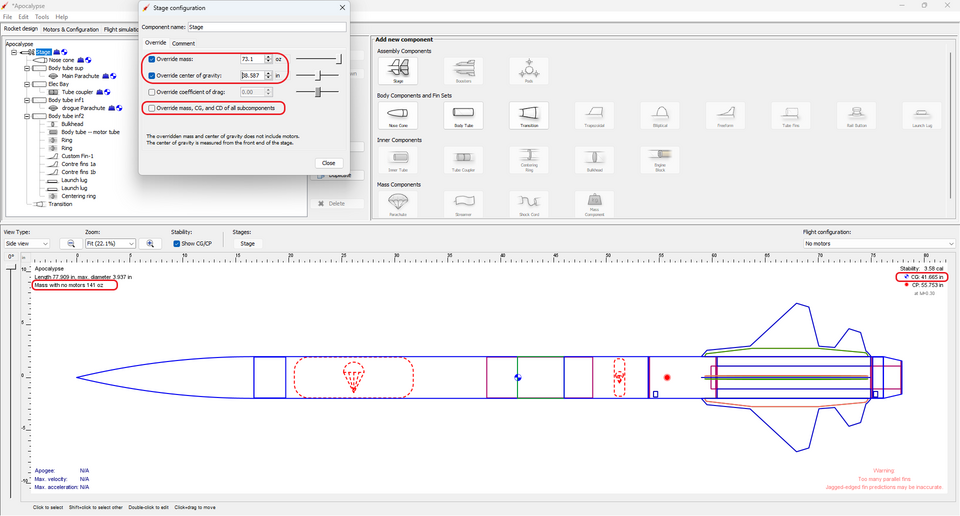
Task: Add an Inner Tube component
Action: coord(398,160)
